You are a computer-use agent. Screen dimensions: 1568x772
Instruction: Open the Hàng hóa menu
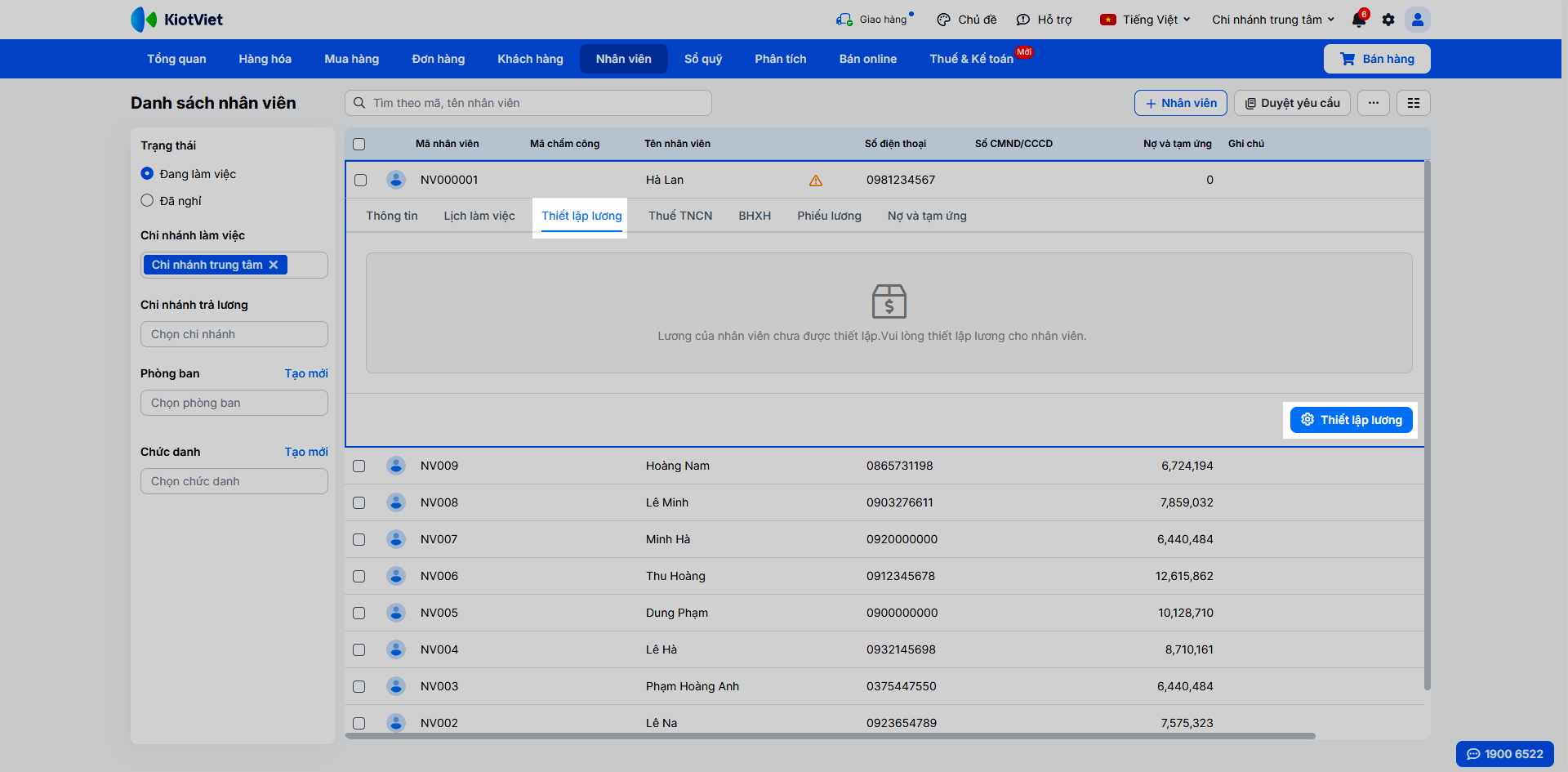click(265, 59)
